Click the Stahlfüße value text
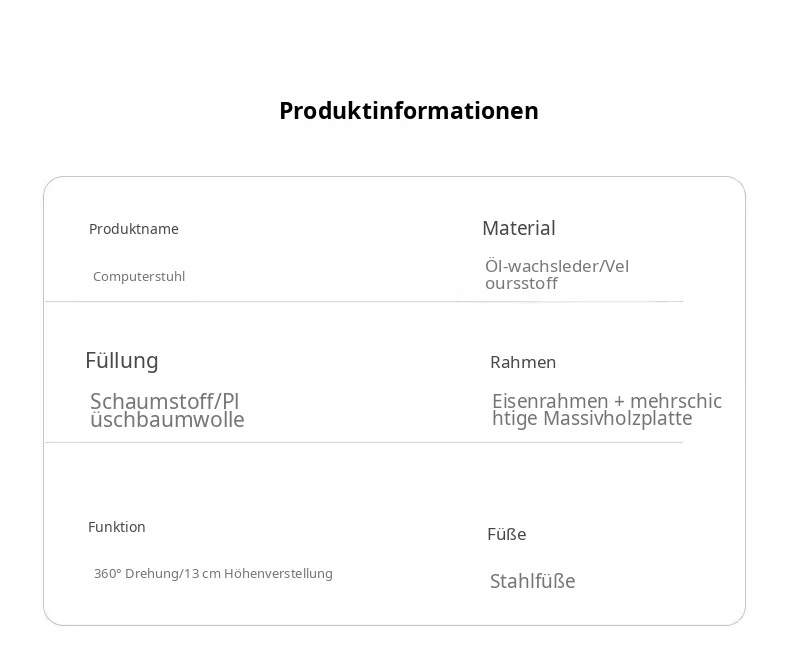The height and width of the screenshot is (672, 790). point(533,581)
